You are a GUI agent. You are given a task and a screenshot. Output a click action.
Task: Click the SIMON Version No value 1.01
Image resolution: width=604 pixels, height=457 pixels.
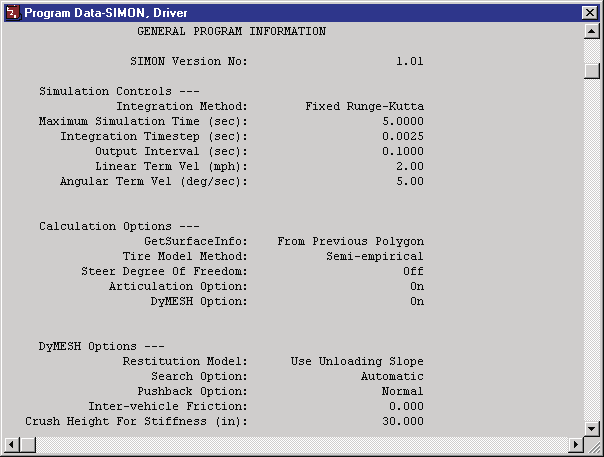coord(410,61)
